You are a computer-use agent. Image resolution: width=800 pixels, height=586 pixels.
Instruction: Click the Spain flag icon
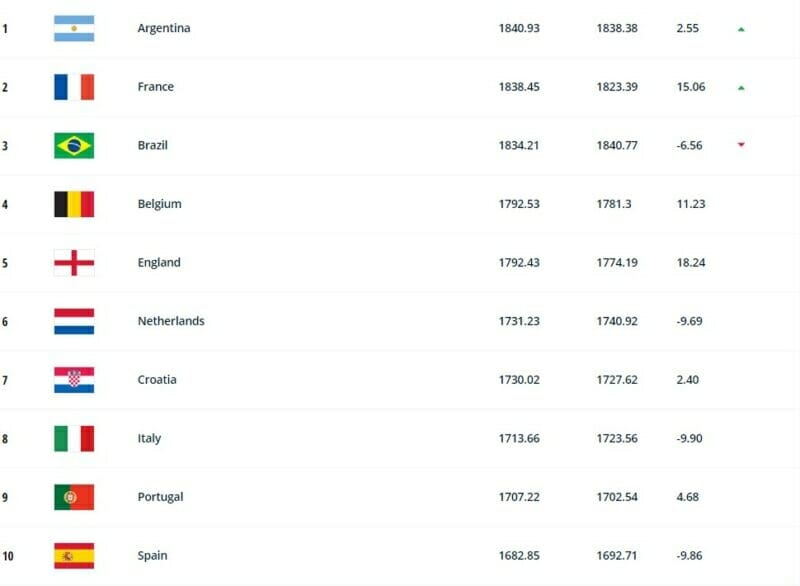pos(74,555)
